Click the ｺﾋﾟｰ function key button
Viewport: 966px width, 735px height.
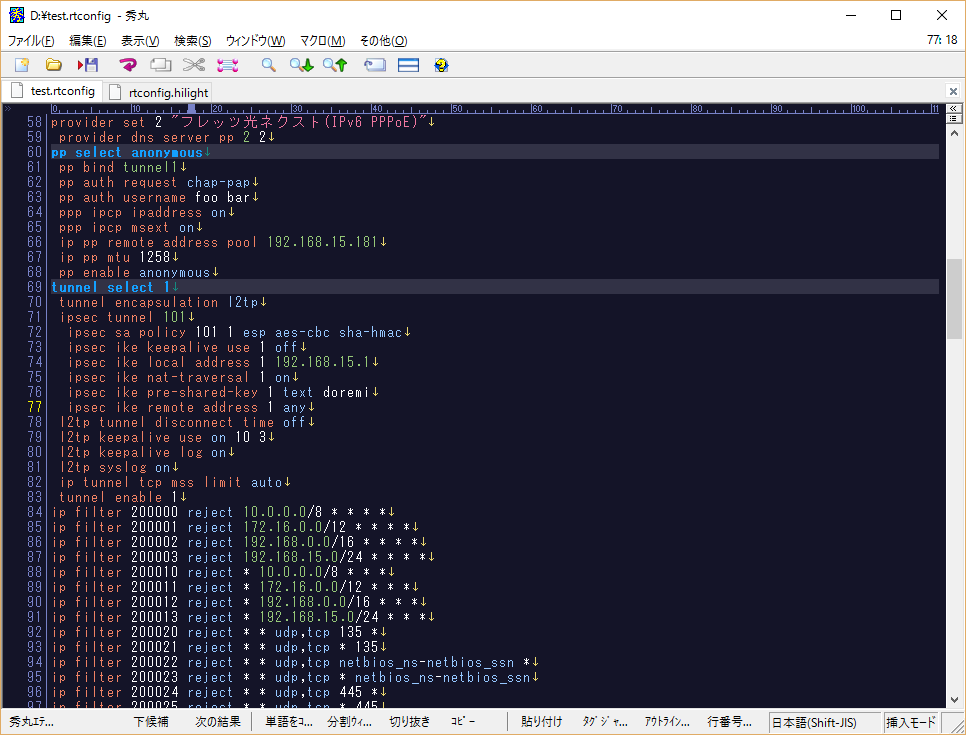463,721
